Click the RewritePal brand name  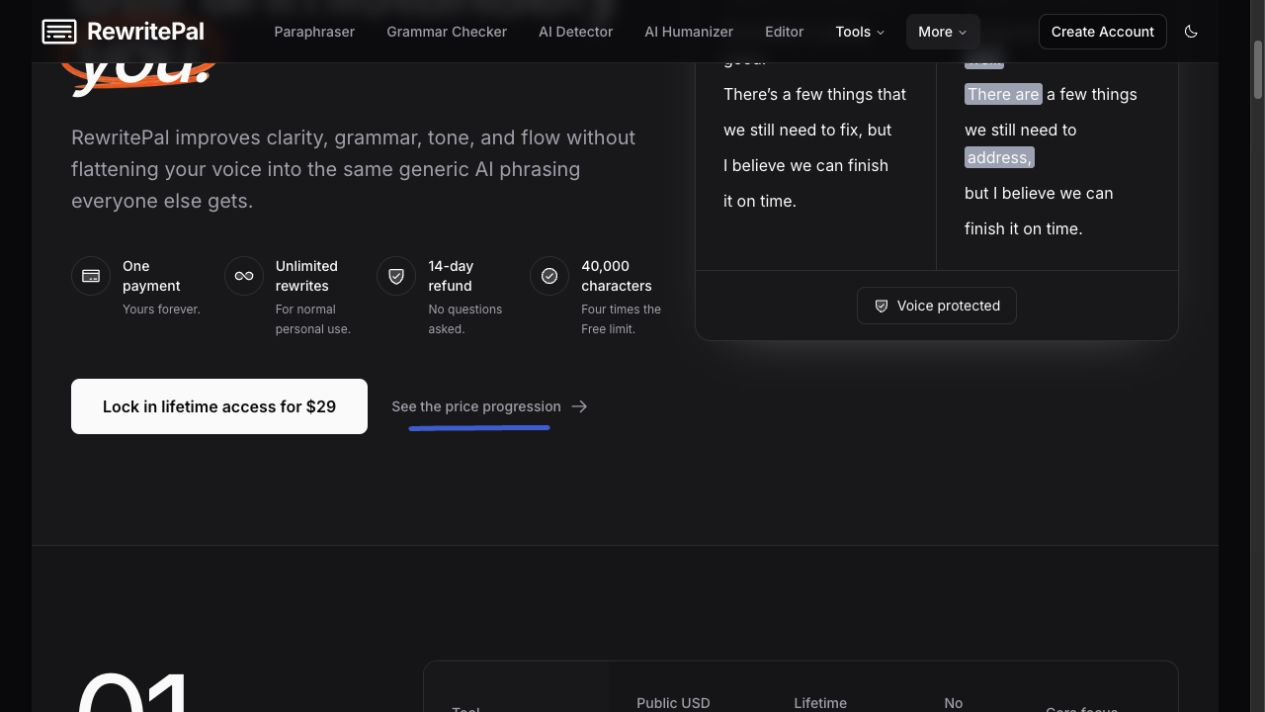click(145, 32)
